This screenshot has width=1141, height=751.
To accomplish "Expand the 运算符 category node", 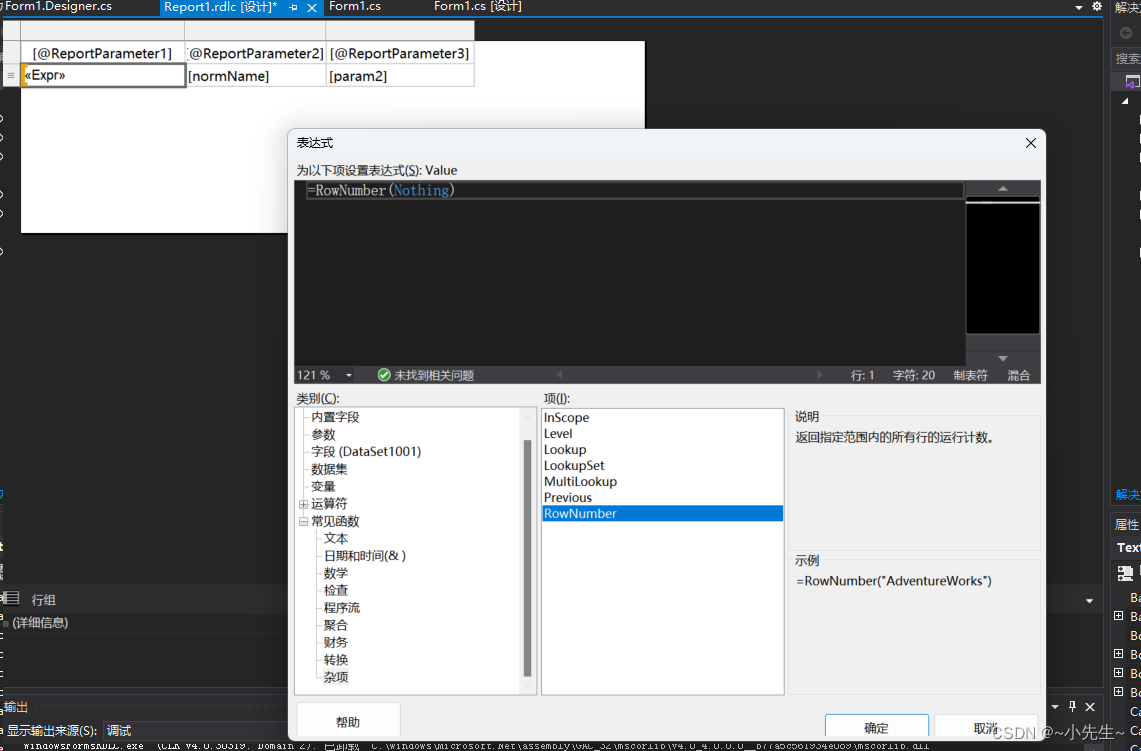I will [303, 503].
